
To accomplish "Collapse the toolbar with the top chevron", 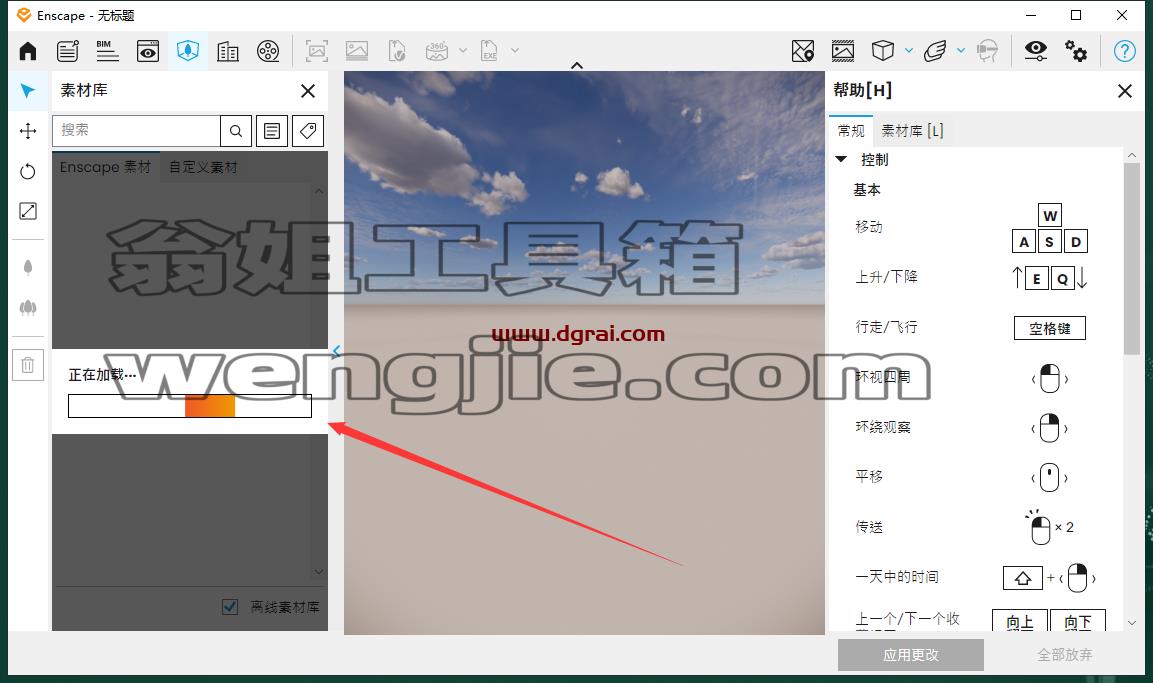I will coord(577,65).
